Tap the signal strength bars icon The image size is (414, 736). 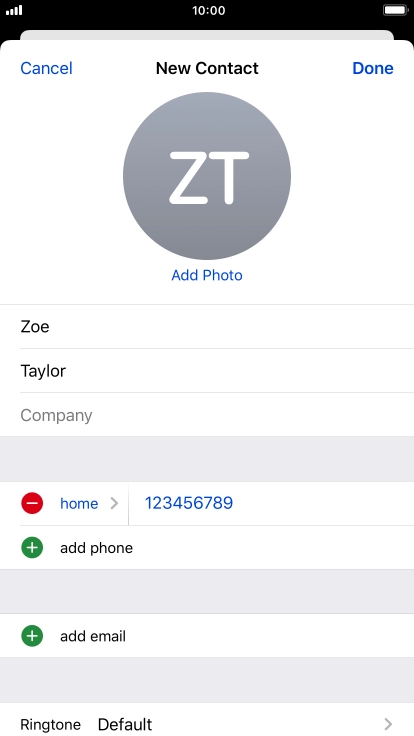pos(14,10)
